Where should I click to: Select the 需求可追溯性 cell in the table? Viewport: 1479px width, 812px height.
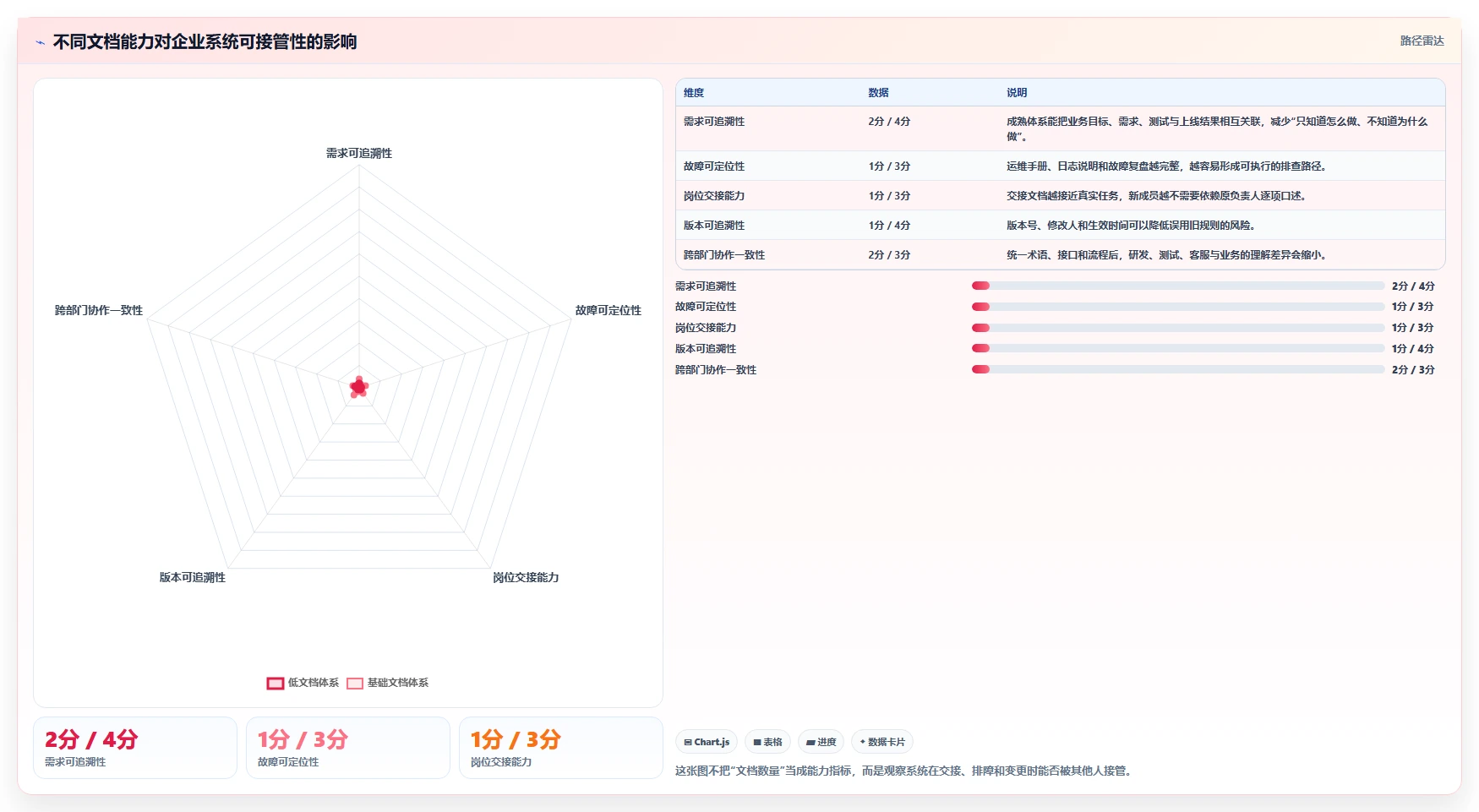(x=714, y=122)
